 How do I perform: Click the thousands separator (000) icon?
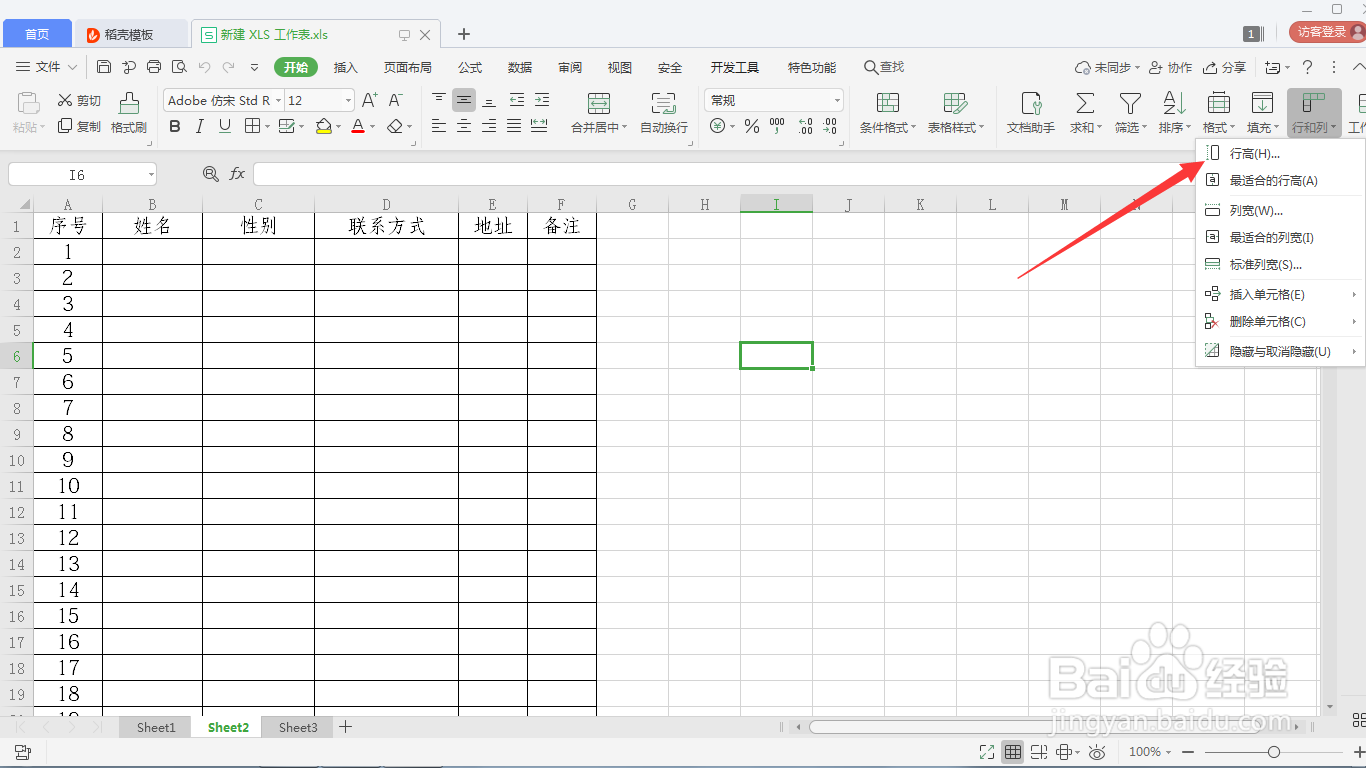point(777,126)
